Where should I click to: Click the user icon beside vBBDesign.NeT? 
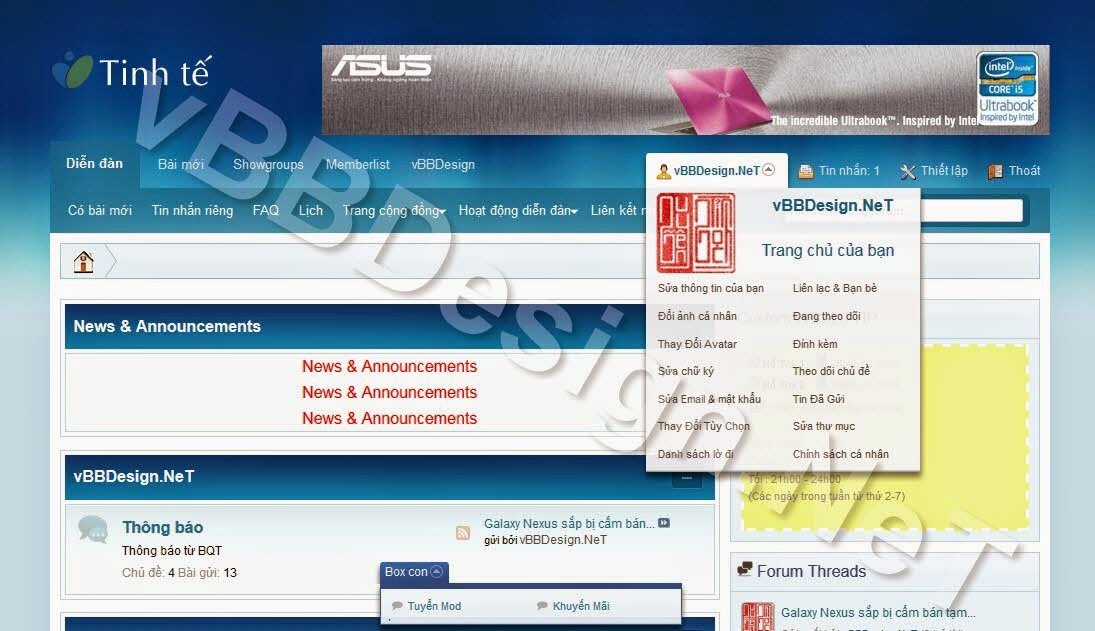(x=663, y=171)
